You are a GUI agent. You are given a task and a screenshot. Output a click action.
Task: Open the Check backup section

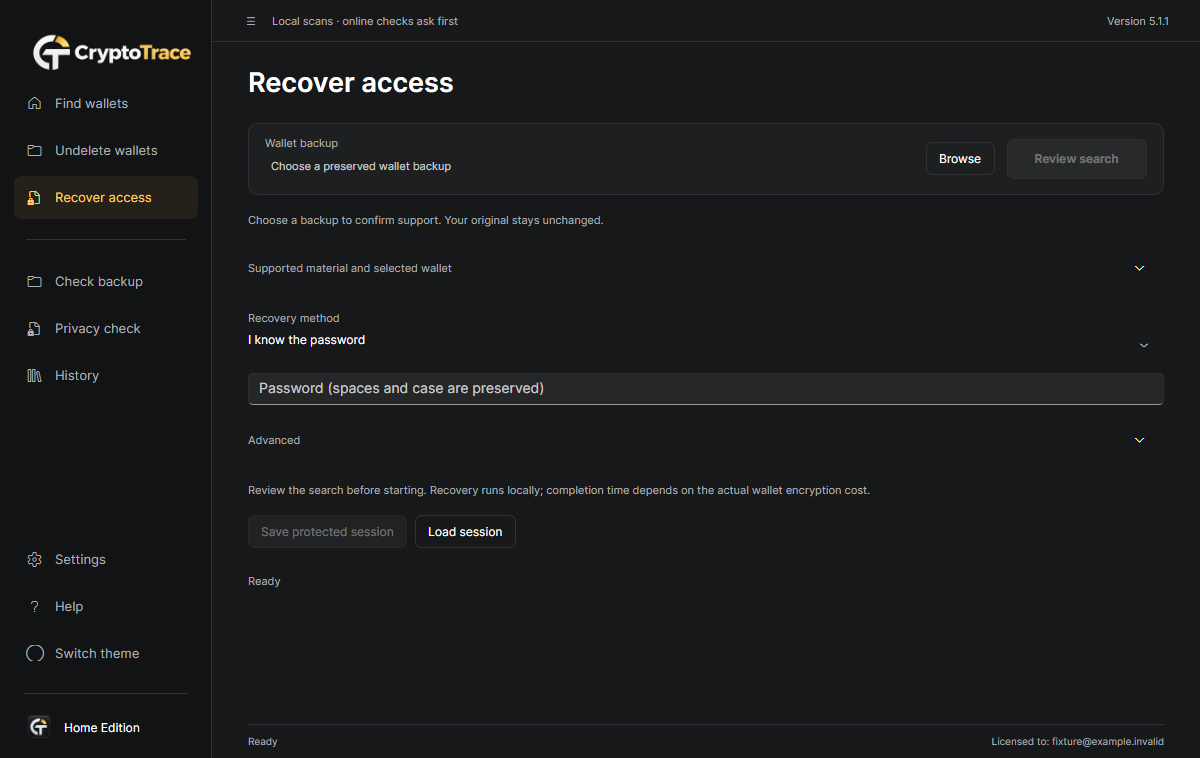click(106, 281)
